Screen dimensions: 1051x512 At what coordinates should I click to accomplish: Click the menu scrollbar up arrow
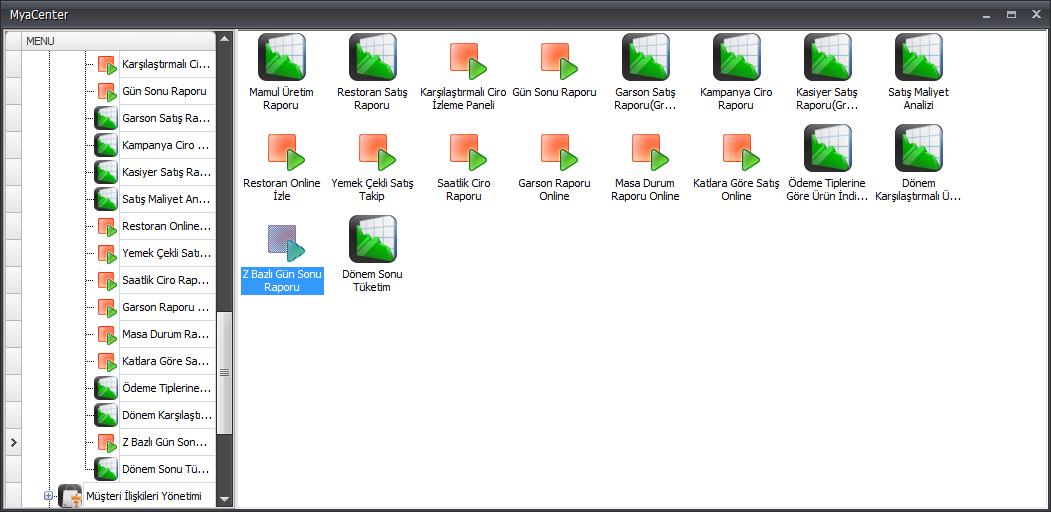225,39
